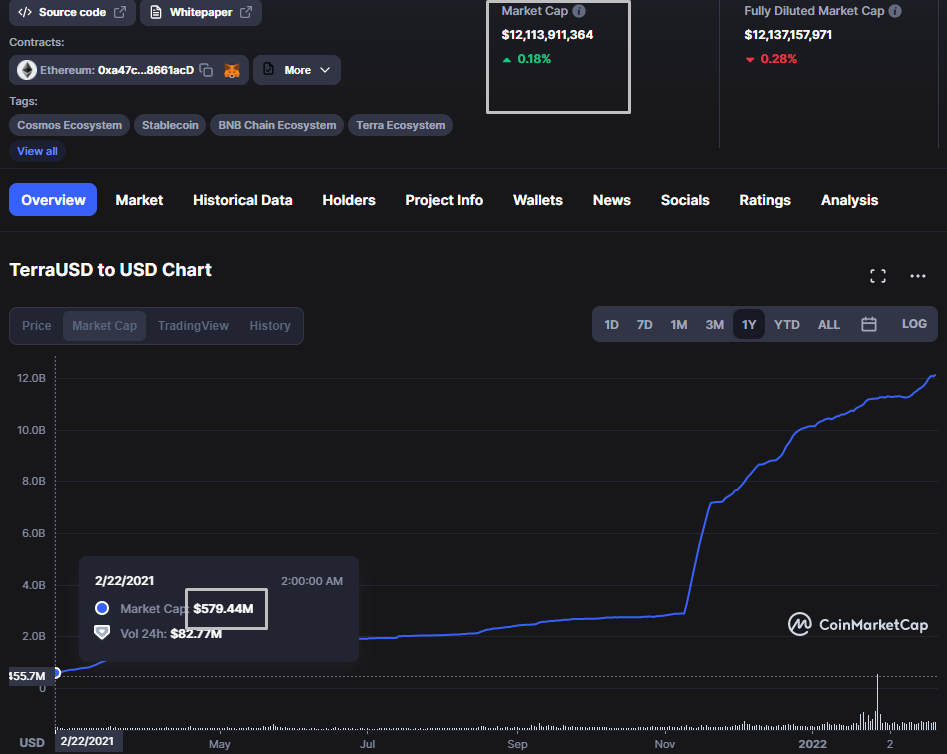Viewport: 947px width, 754px height.
Task: Switch chart to Price view
Action: point(37,326)
